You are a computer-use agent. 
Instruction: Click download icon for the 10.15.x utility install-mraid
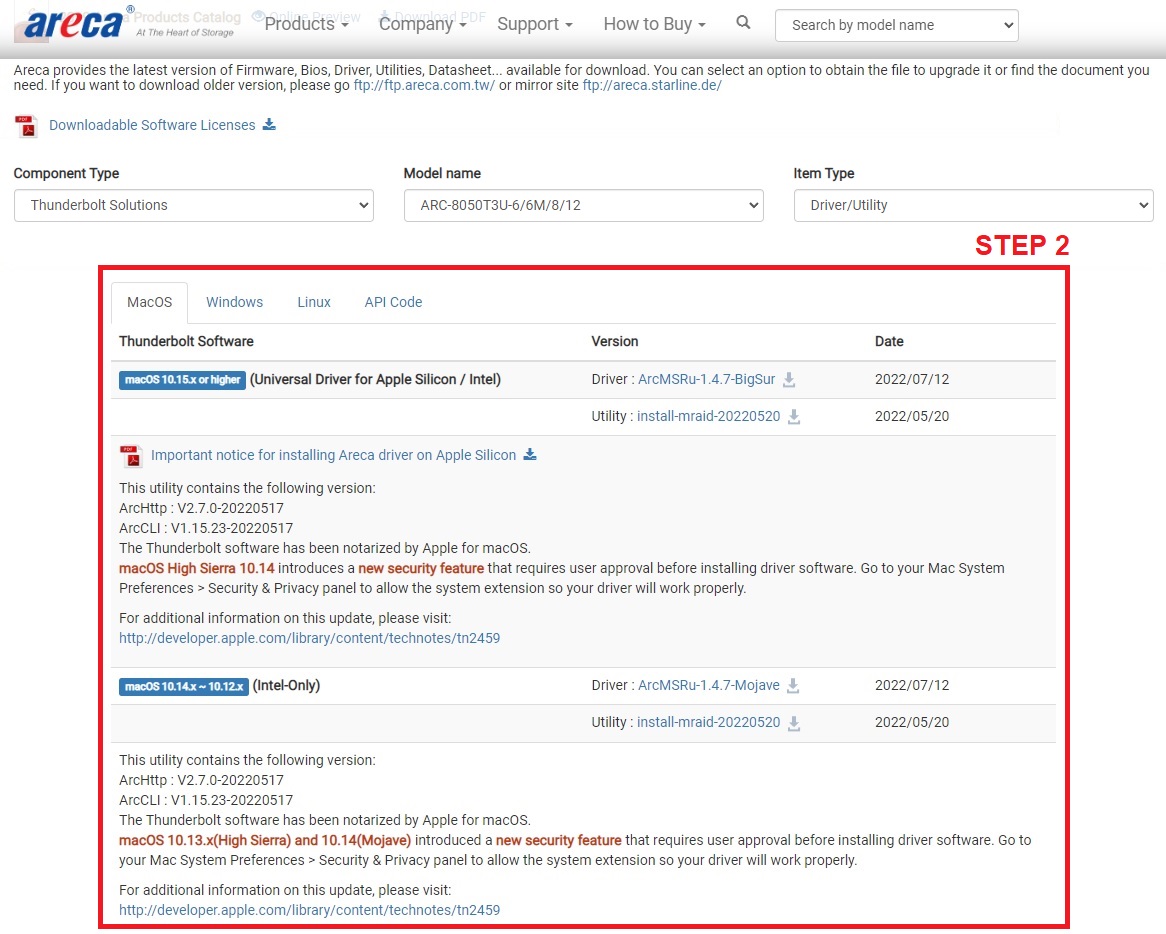pos(794,417)
